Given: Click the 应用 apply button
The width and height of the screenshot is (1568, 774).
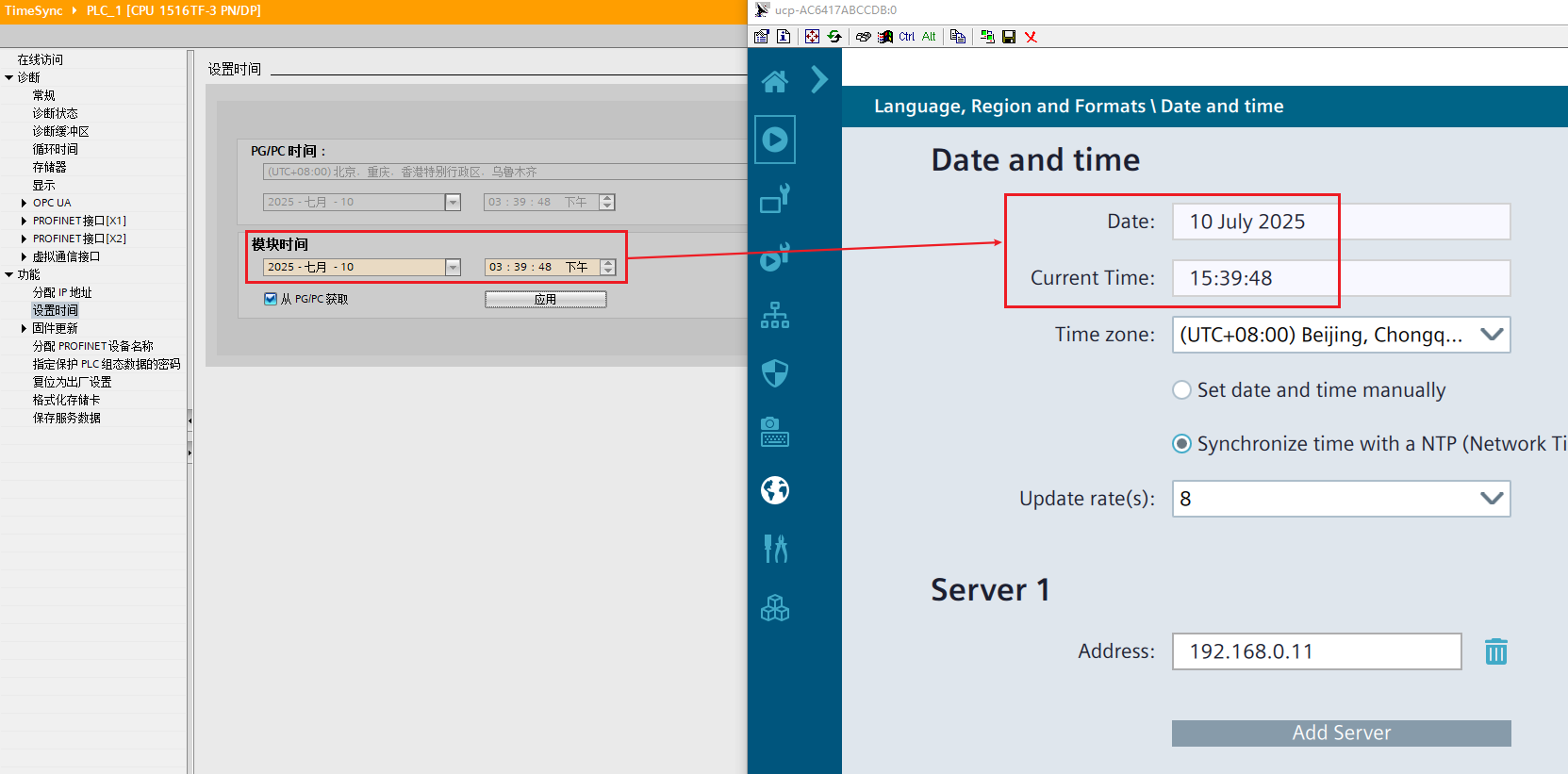Looking at the screenshot, I should (545, 299).
